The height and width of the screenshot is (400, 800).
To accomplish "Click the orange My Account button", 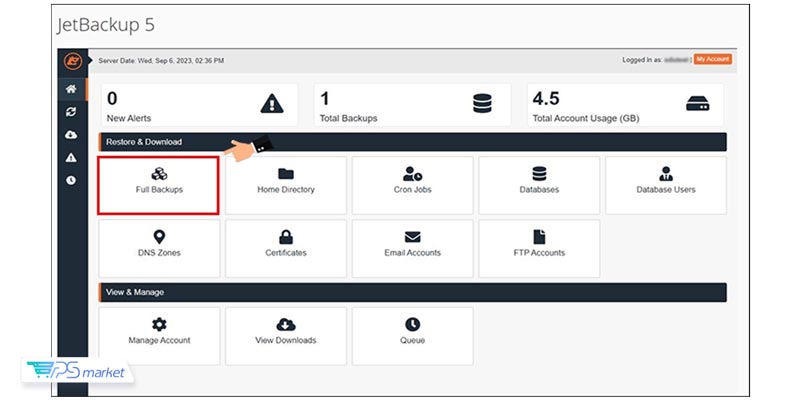I will pyautogui.click(x=713, y=60).
